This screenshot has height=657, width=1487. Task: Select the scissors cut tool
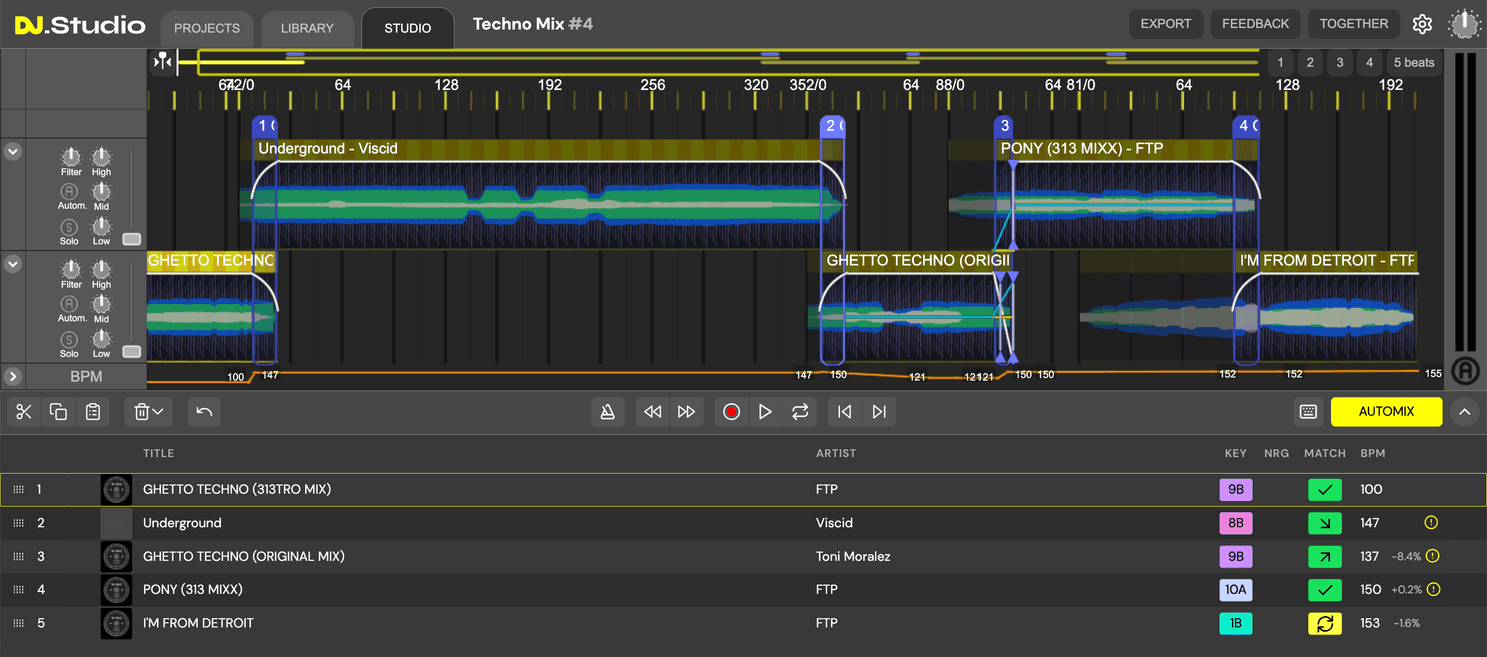point(24,412)
